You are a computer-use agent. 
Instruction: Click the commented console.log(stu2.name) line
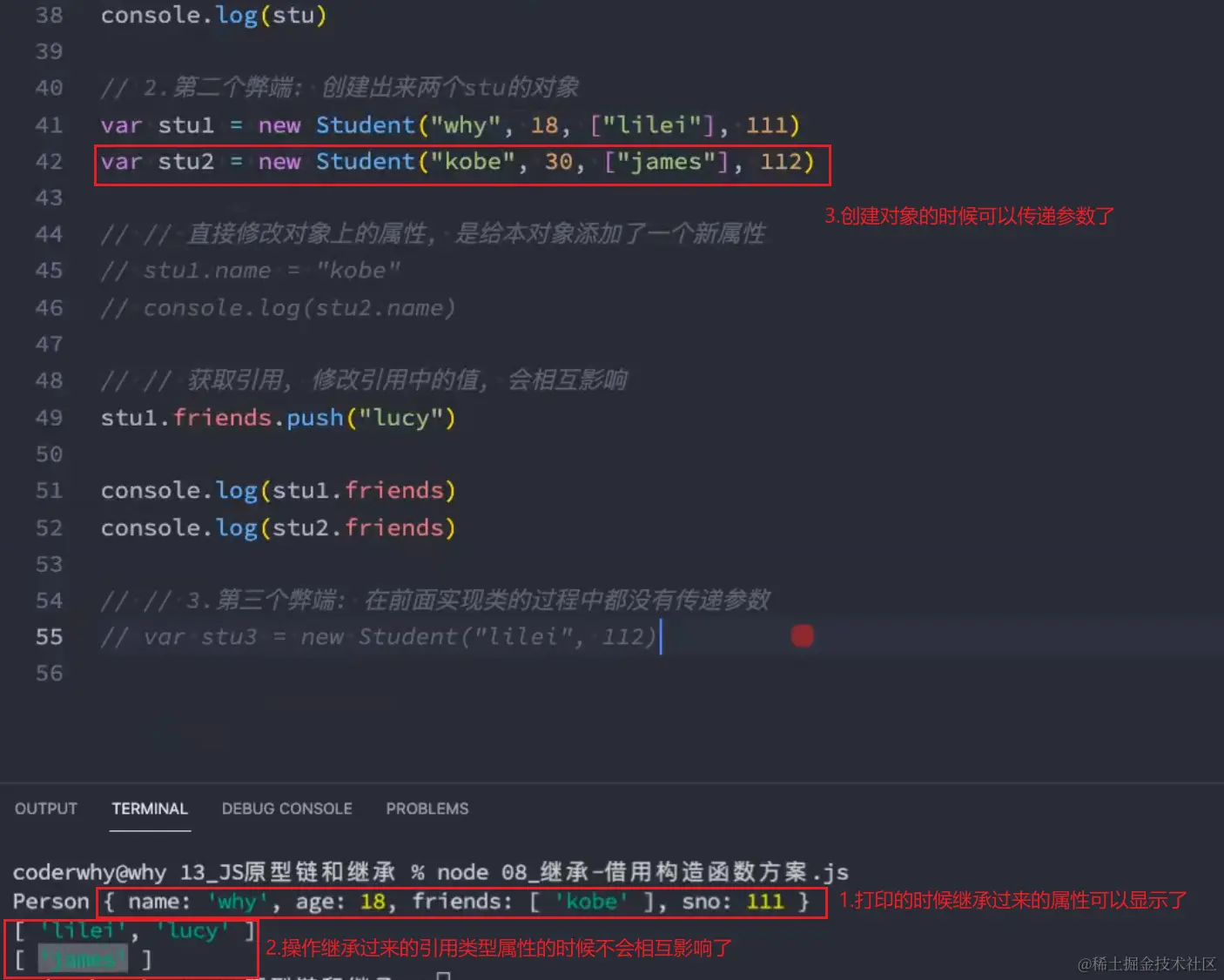click(x=278, y=308)
